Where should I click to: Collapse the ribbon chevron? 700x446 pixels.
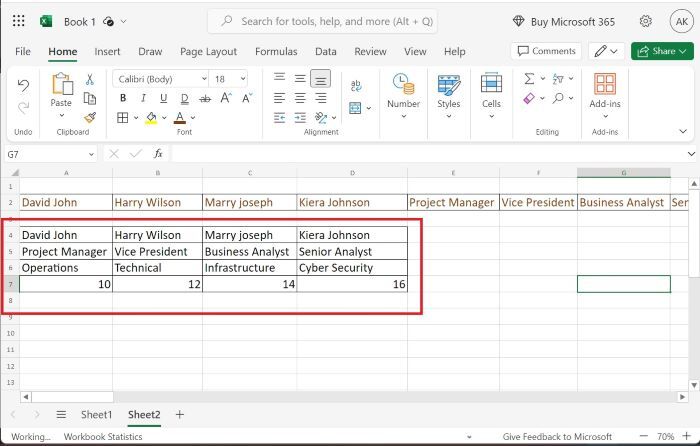[683, 131]
